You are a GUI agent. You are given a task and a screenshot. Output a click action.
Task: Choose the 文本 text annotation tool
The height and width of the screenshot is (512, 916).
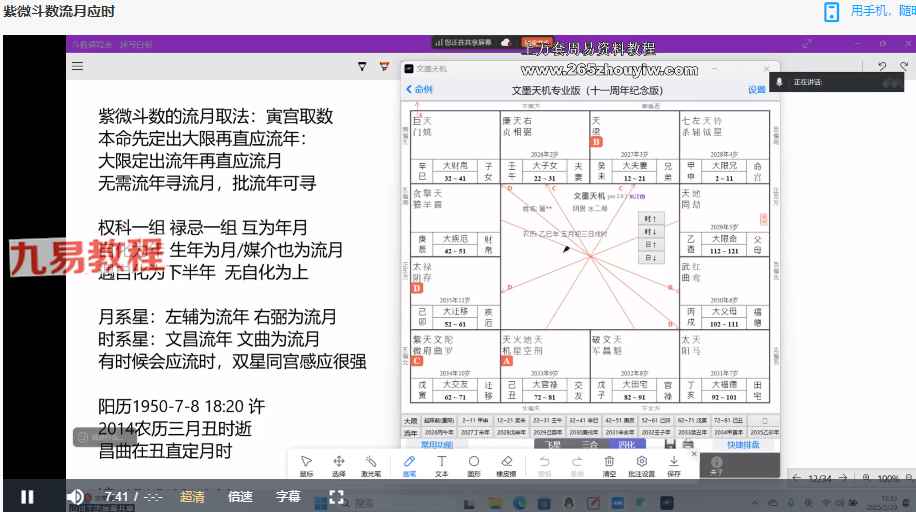[441, 465]
